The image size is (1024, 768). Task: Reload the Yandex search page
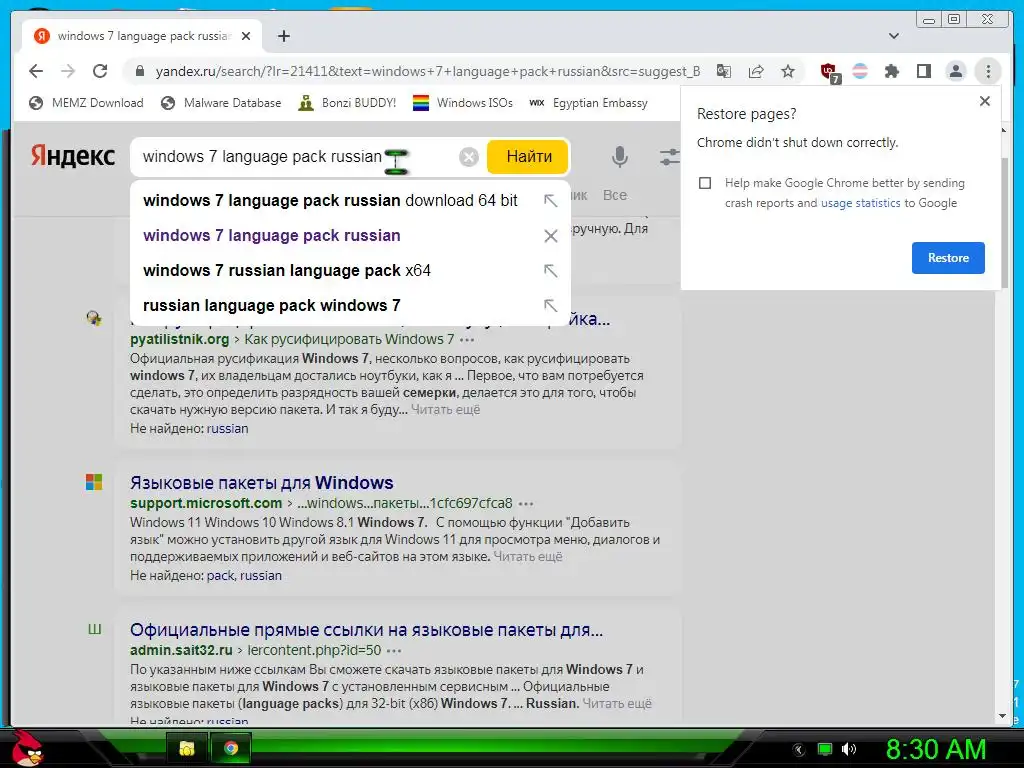100,71
